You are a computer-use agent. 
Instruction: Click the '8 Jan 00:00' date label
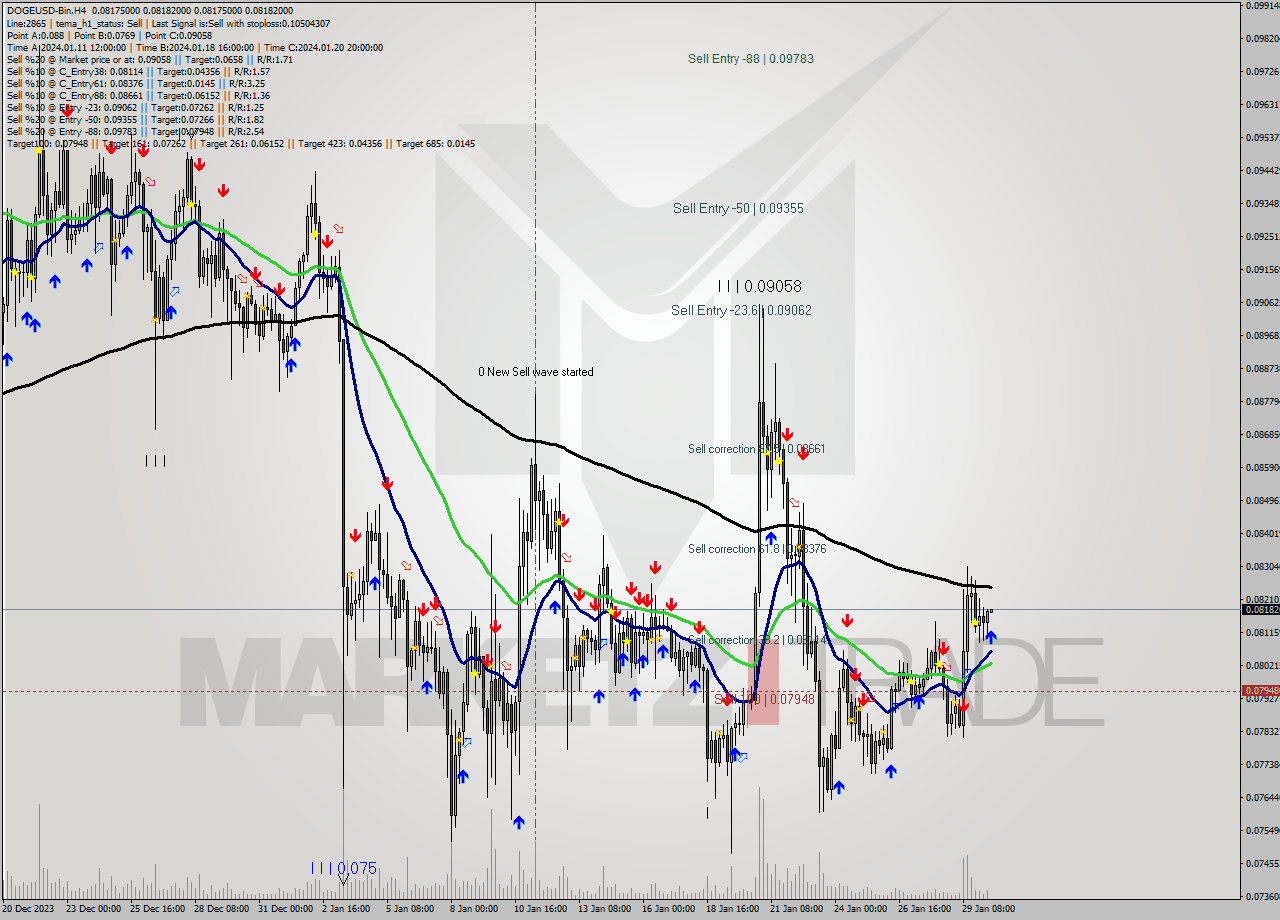(473, 909)
